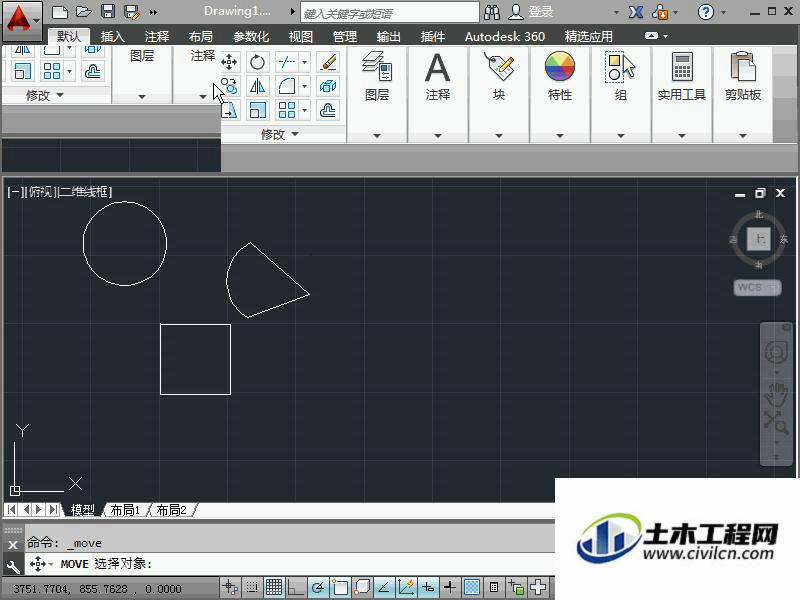
Task: Switch to the 布局1 layout tab
Action: [125, 510]
